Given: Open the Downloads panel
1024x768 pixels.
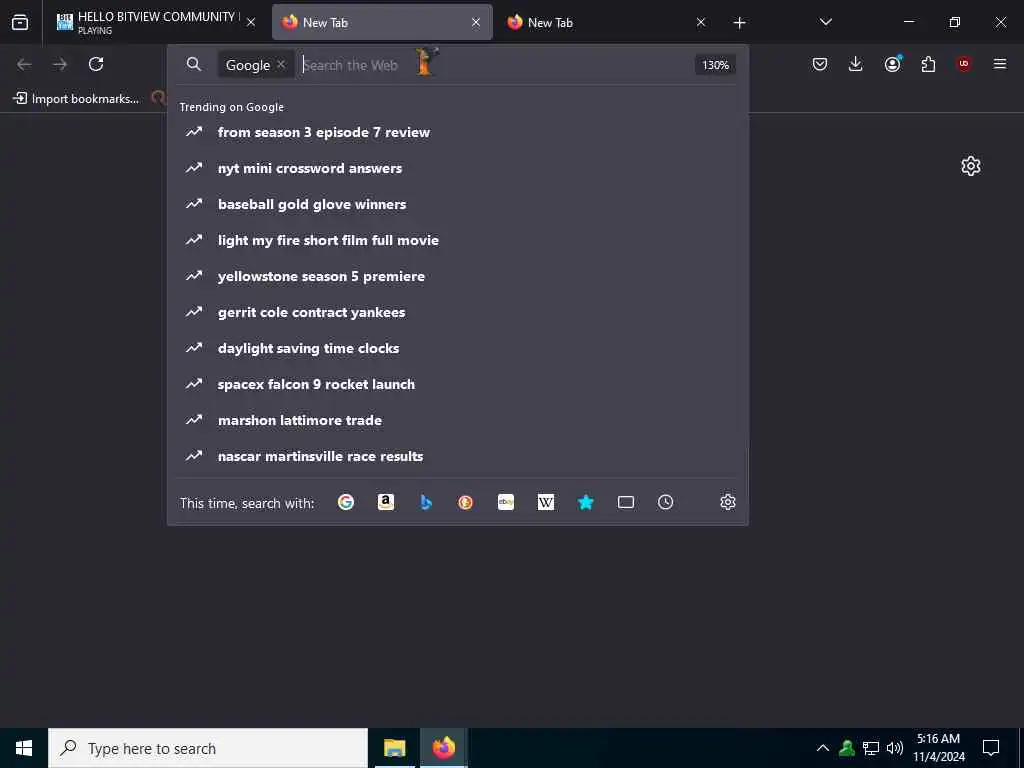Looking at the screenshot, I should (856, 64).
